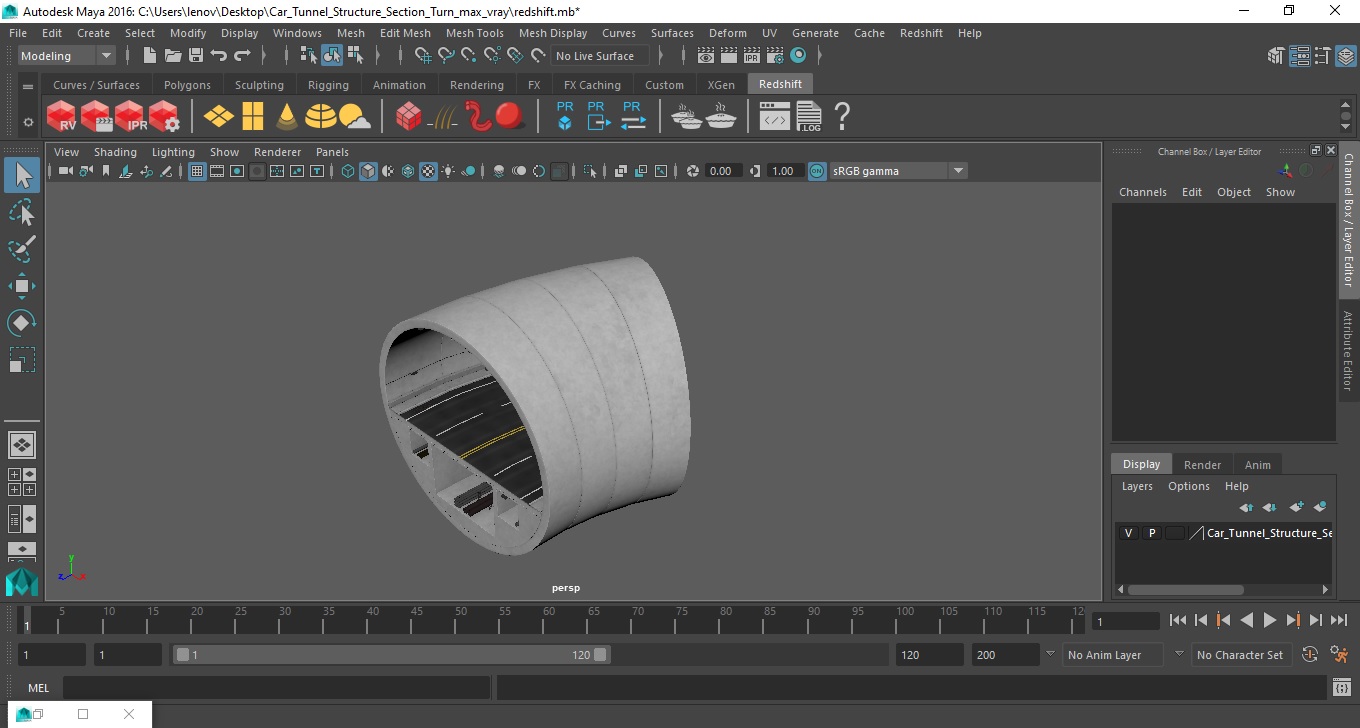Select the arrow Select tool
The image size is (1360, 728).
click(x=22, y=176)
